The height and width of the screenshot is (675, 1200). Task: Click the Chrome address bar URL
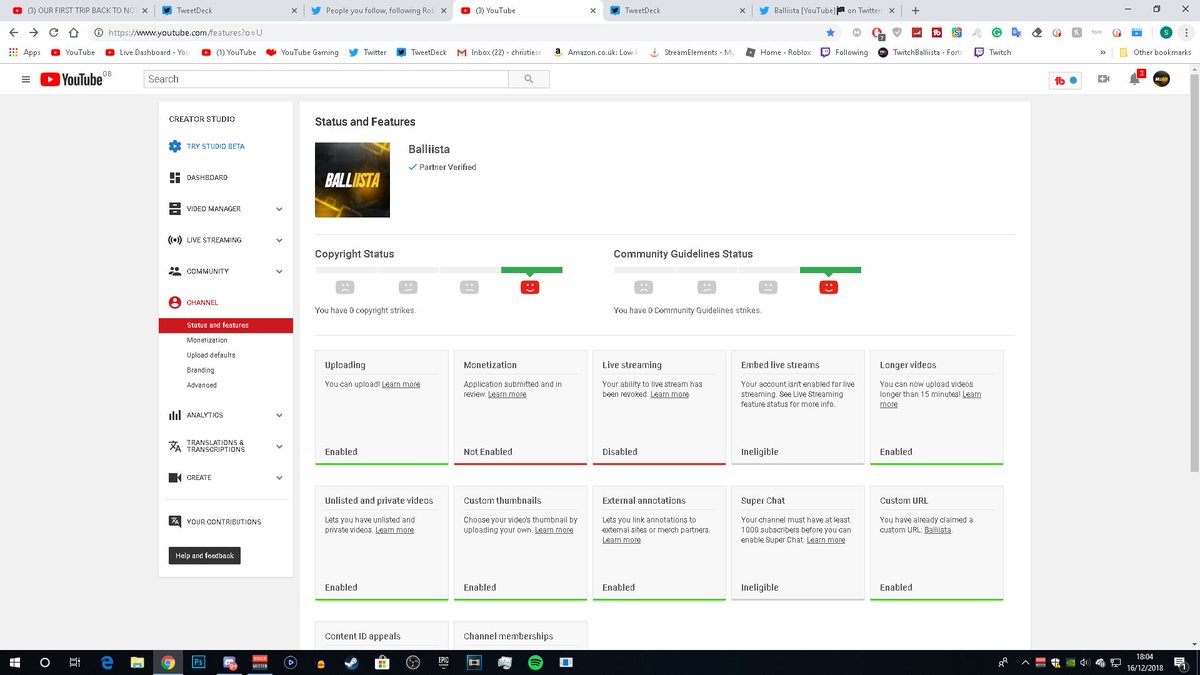[185, 32]
